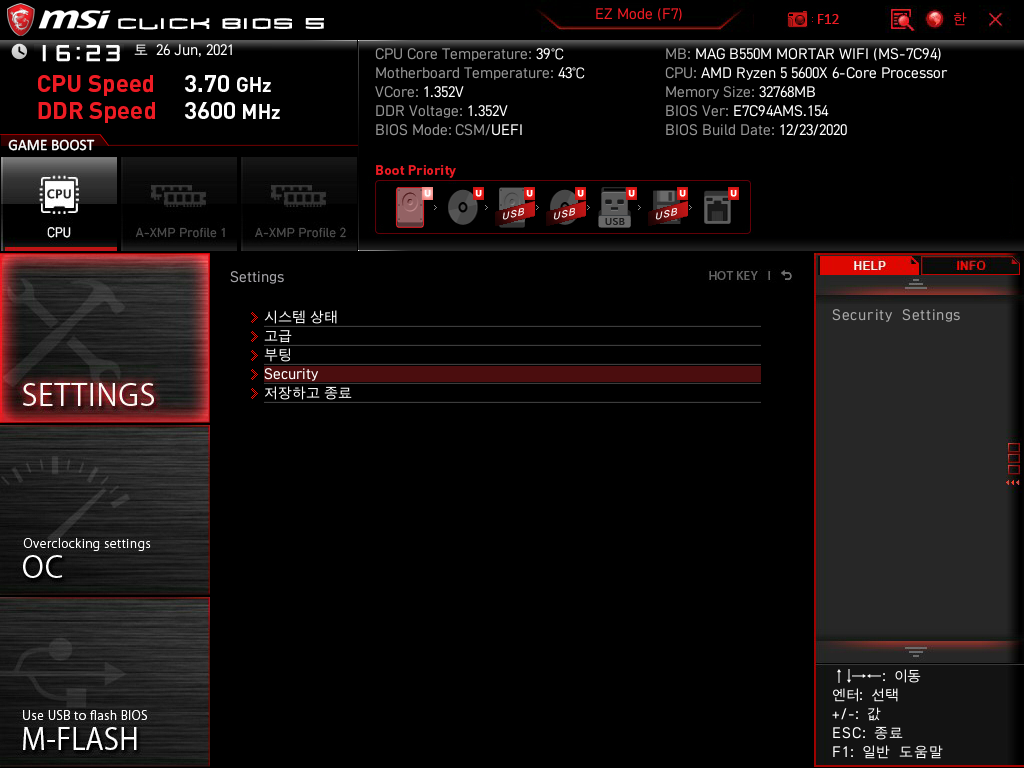The image size is (1024, 768).
Task: Click the right-edge panel collapse arrows
Action: (1013, 483)
